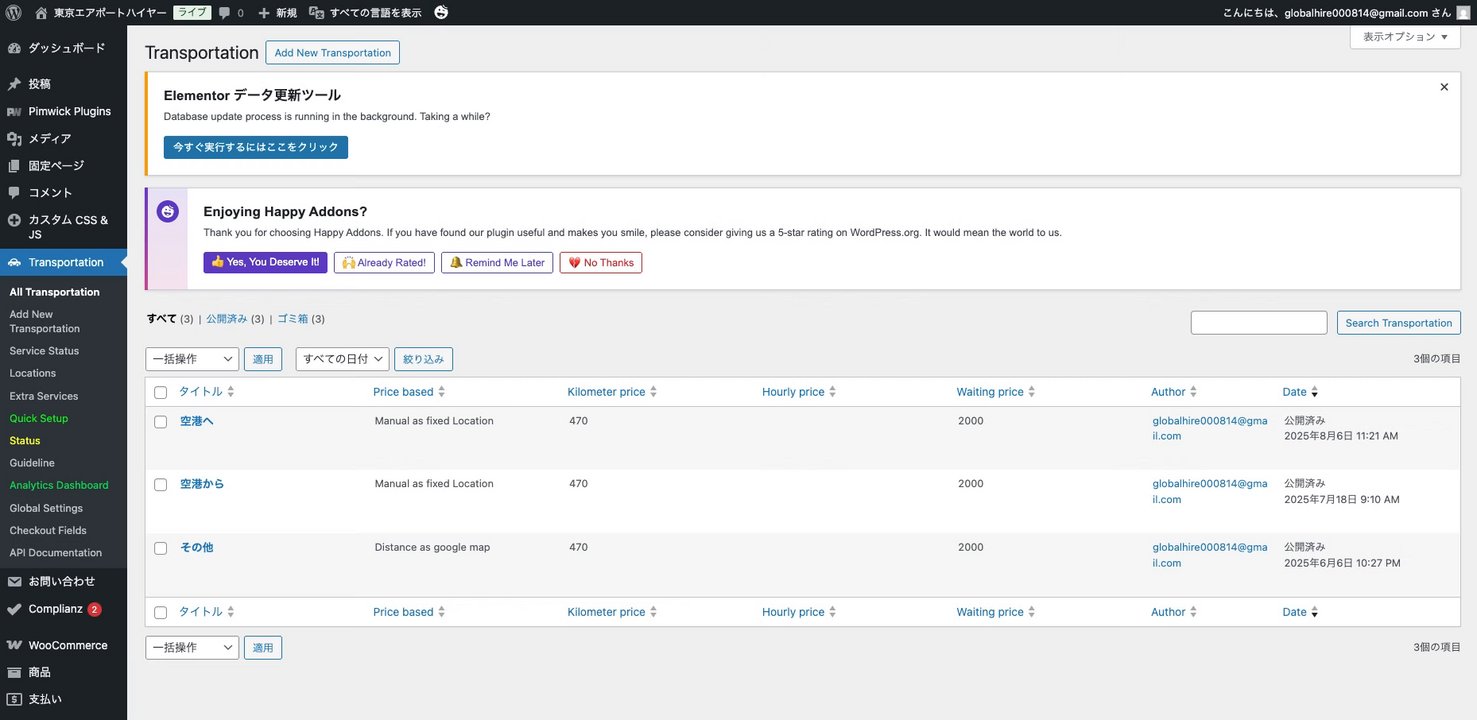
Task: Select the 空港から row checkbox
Action: (161, 485)
